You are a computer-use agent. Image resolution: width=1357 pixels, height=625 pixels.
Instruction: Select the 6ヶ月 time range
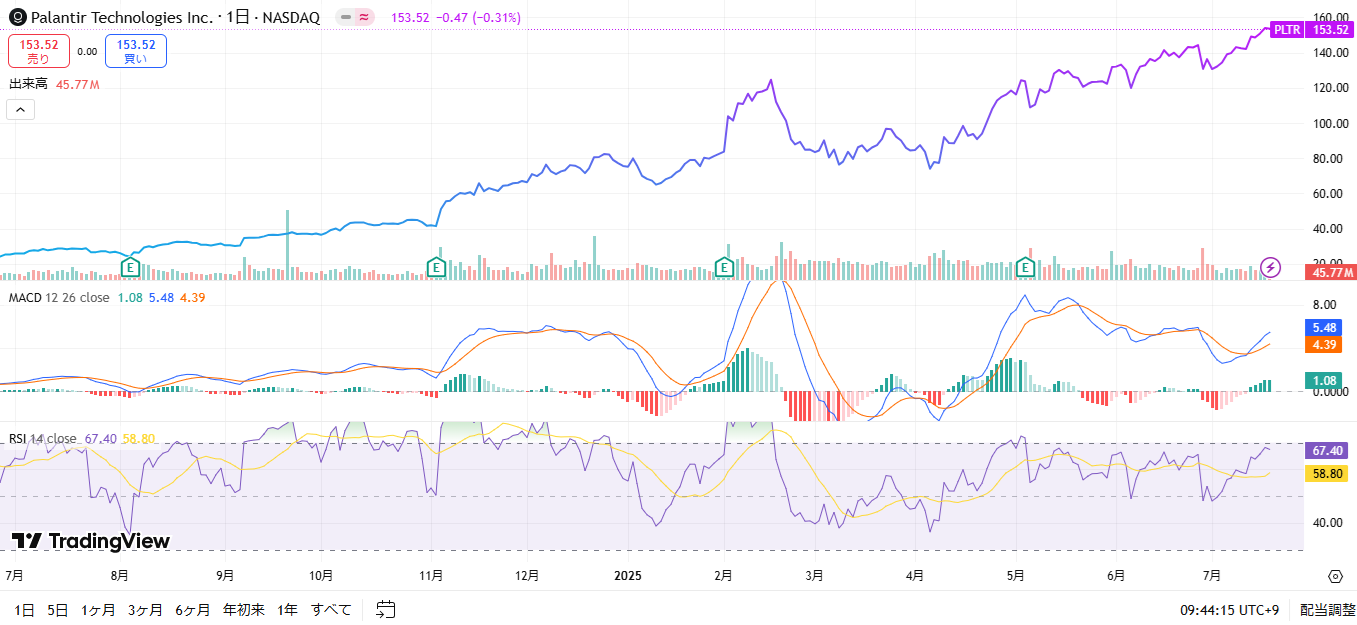[192, 609]
